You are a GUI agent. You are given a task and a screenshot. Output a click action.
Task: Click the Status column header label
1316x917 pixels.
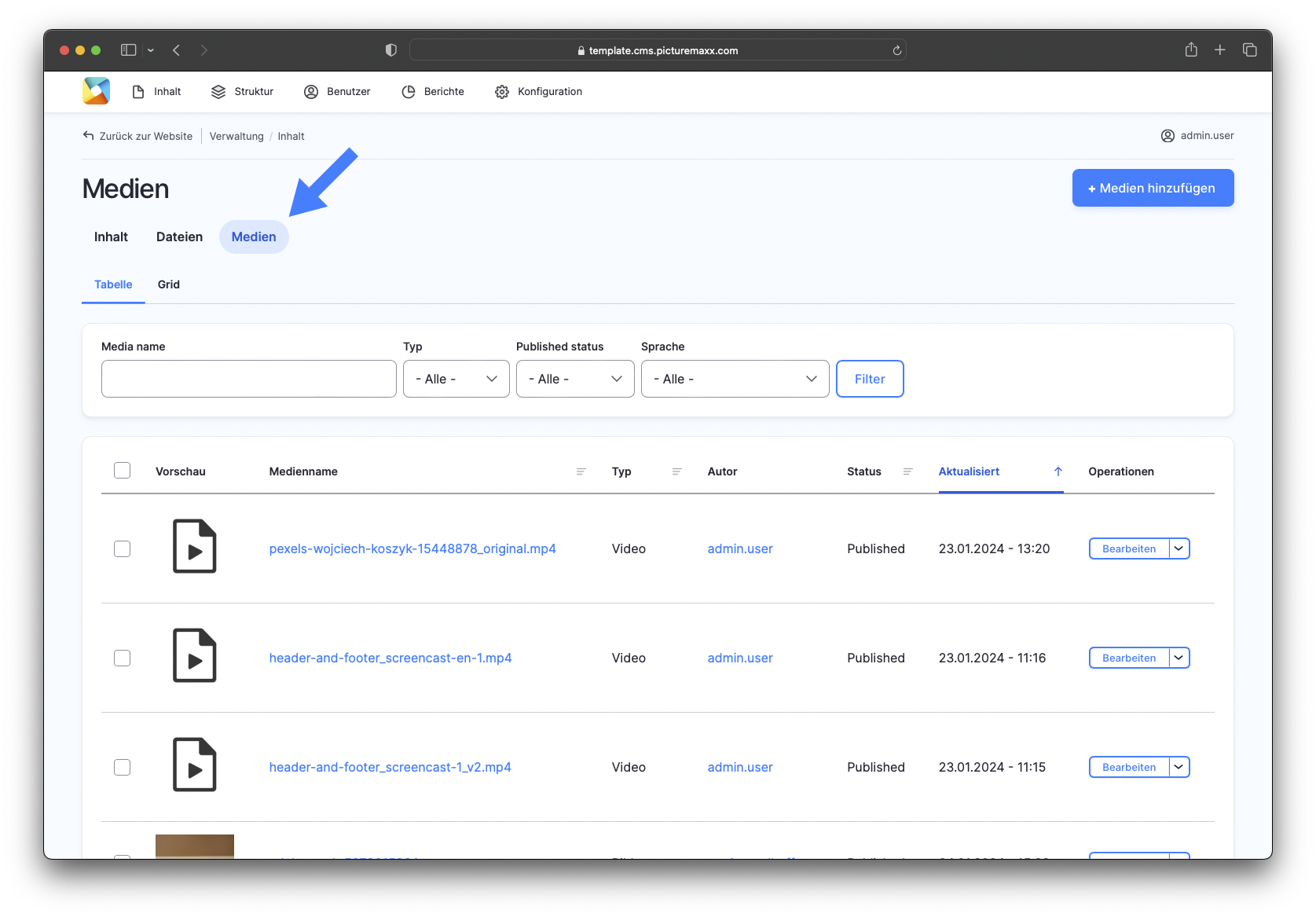click(864, 471)
